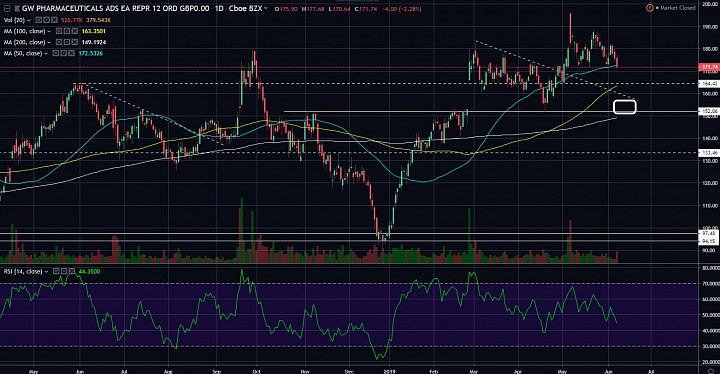Expand the MA (200, close) dropdown arrow
The height and width of the screenshot is (374, 720).
tap(49, 43)
